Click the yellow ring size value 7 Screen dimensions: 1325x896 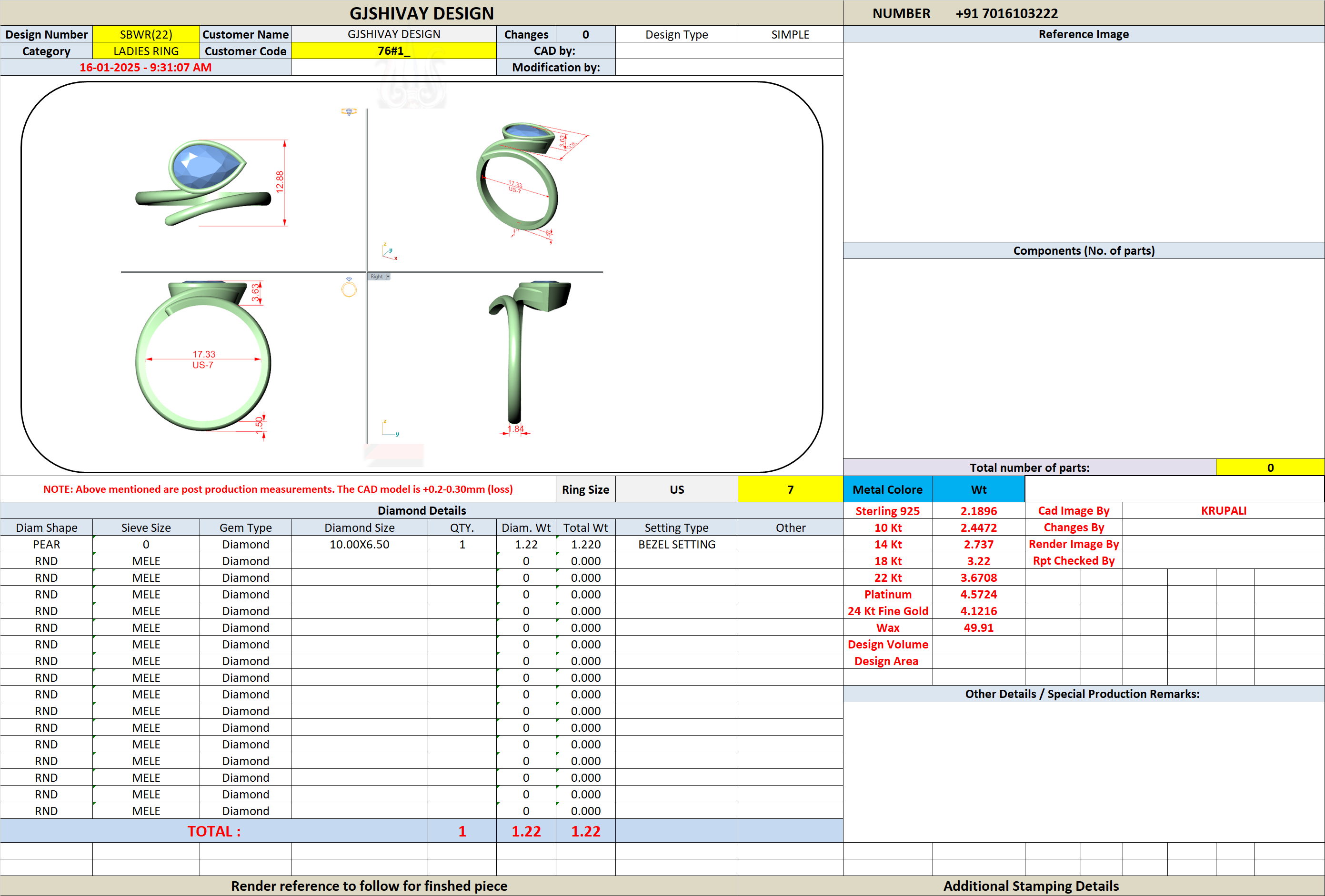tap(790, 489)
